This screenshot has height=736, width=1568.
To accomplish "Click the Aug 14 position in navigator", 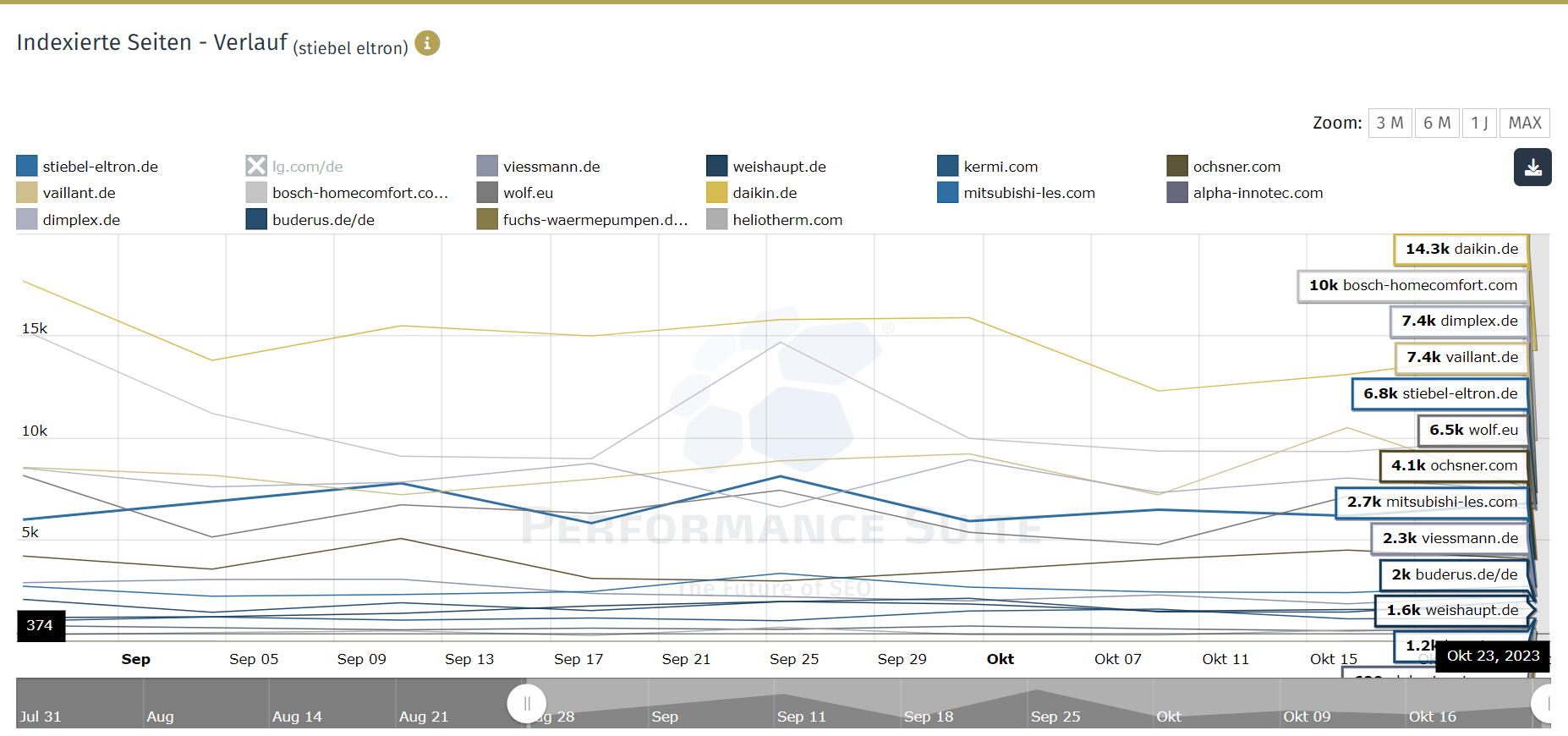I will coord(297,717).
